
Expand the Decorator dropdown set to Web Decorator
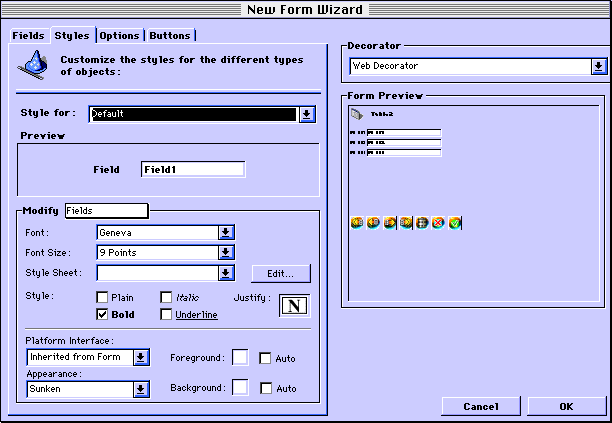coord(598,66)
